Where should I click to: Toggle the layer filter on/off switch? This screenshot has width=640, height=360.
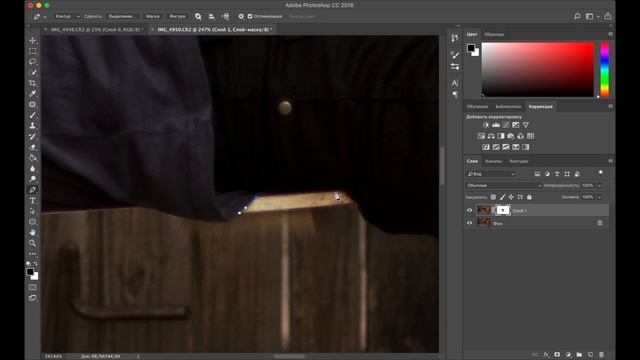(601, 173)
